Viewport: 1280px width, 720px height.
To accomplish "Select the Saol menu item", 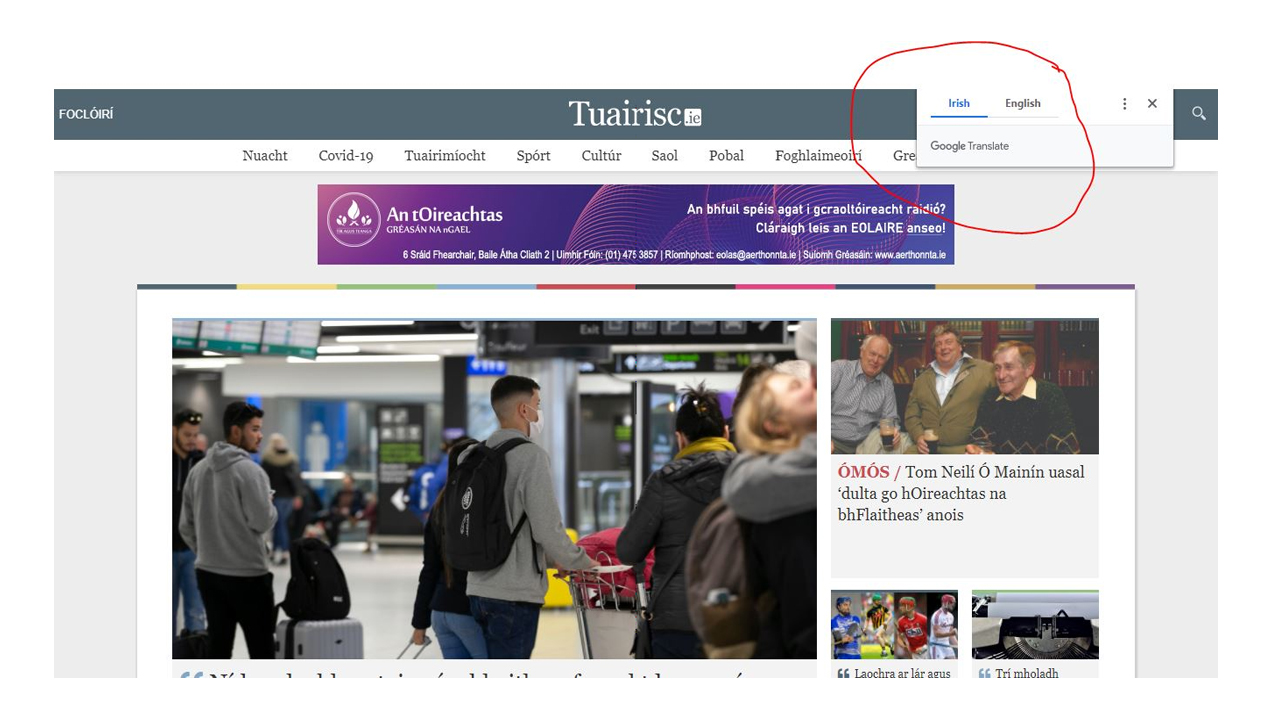I will point(665,156).
